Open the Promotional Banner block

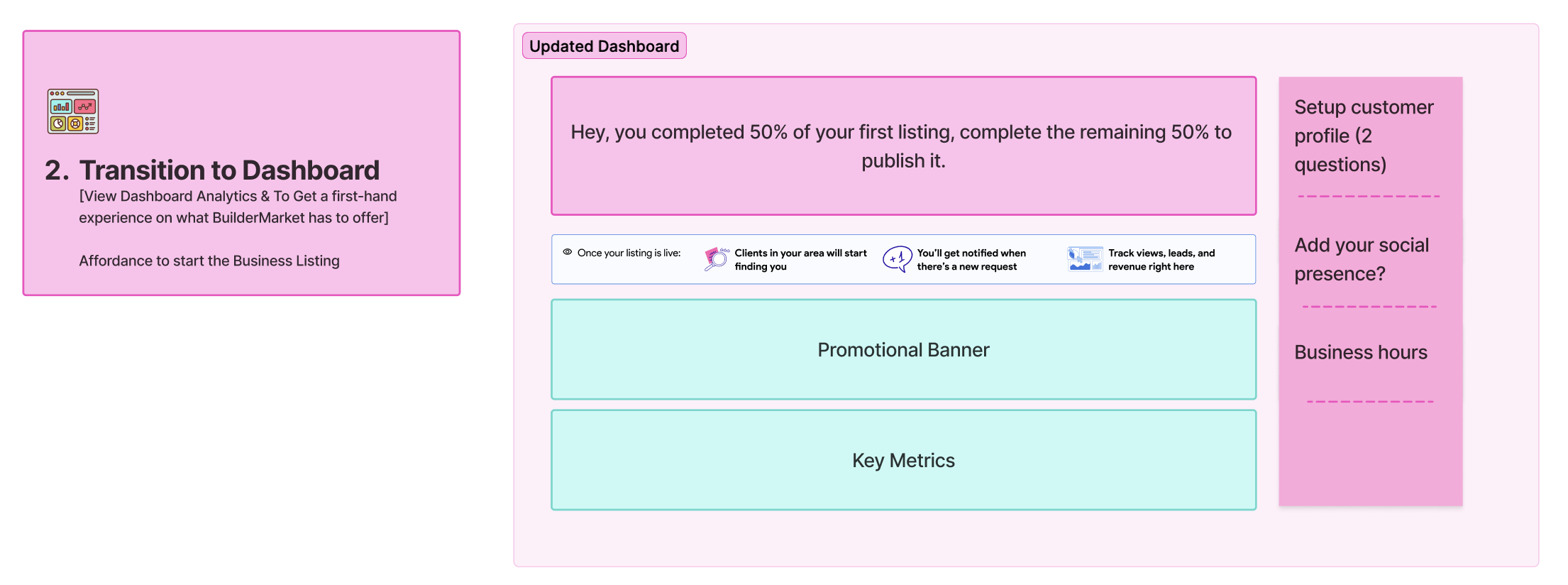[903, 349]
